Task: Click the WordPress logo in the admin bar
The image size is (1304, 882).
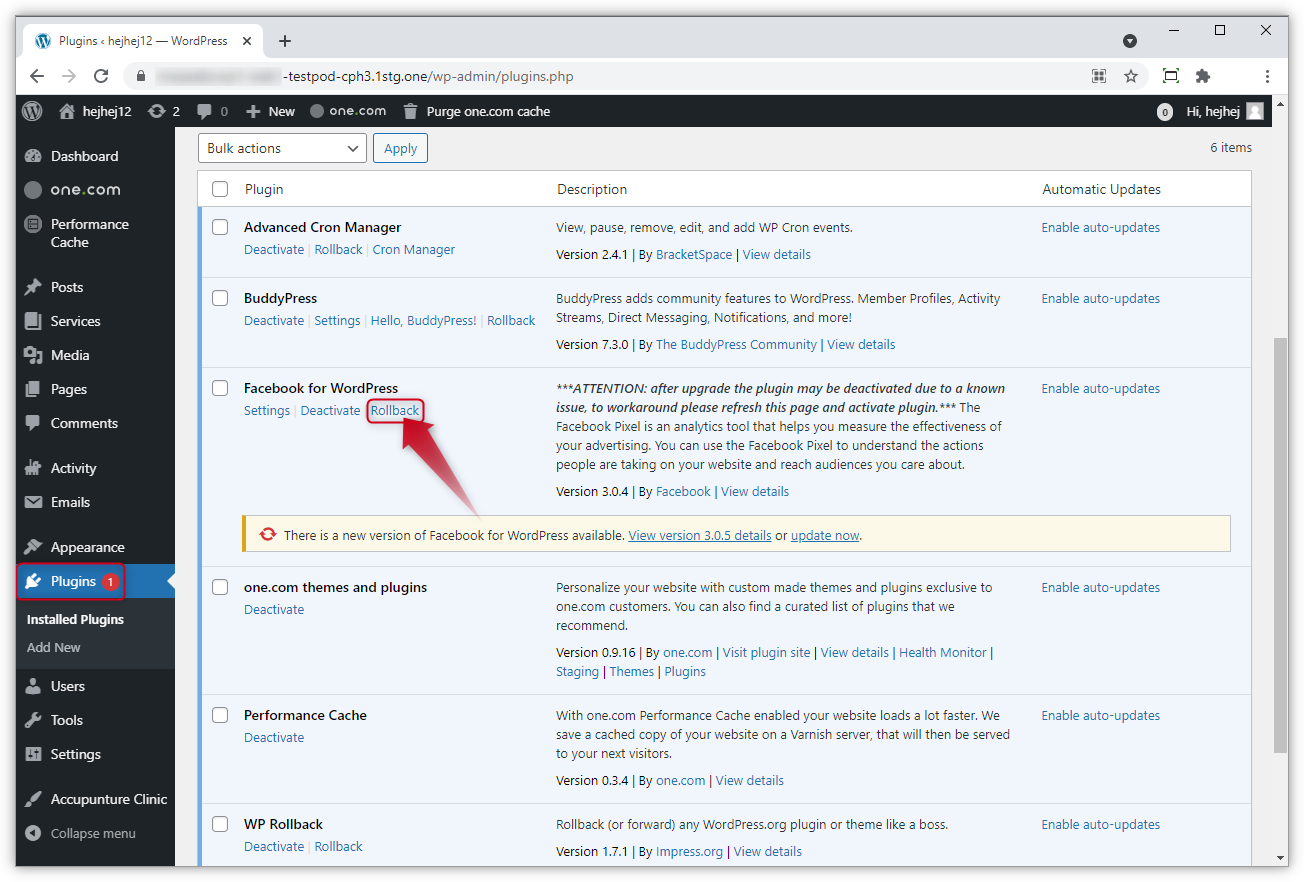Action: [31, 111]
